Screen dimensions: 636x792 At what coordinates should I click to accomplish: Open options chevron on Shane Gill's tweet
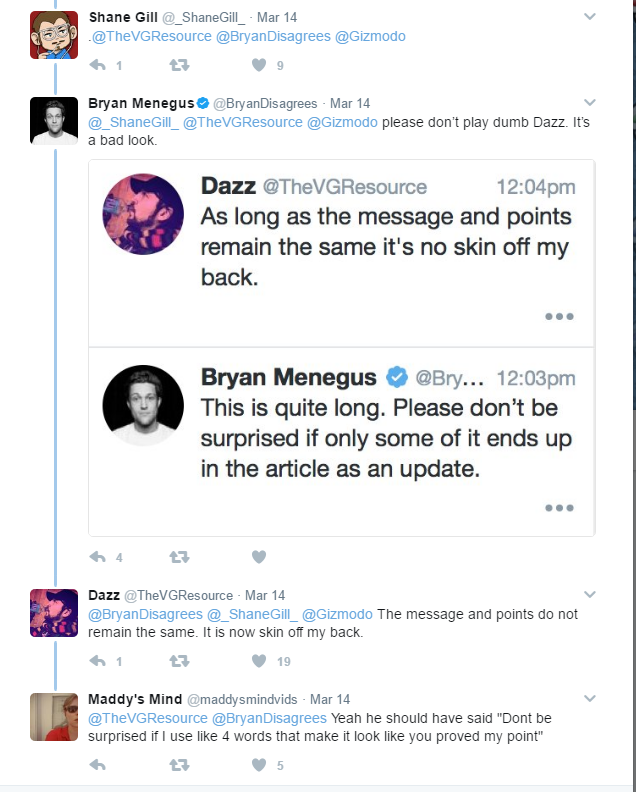pos(590,17)
